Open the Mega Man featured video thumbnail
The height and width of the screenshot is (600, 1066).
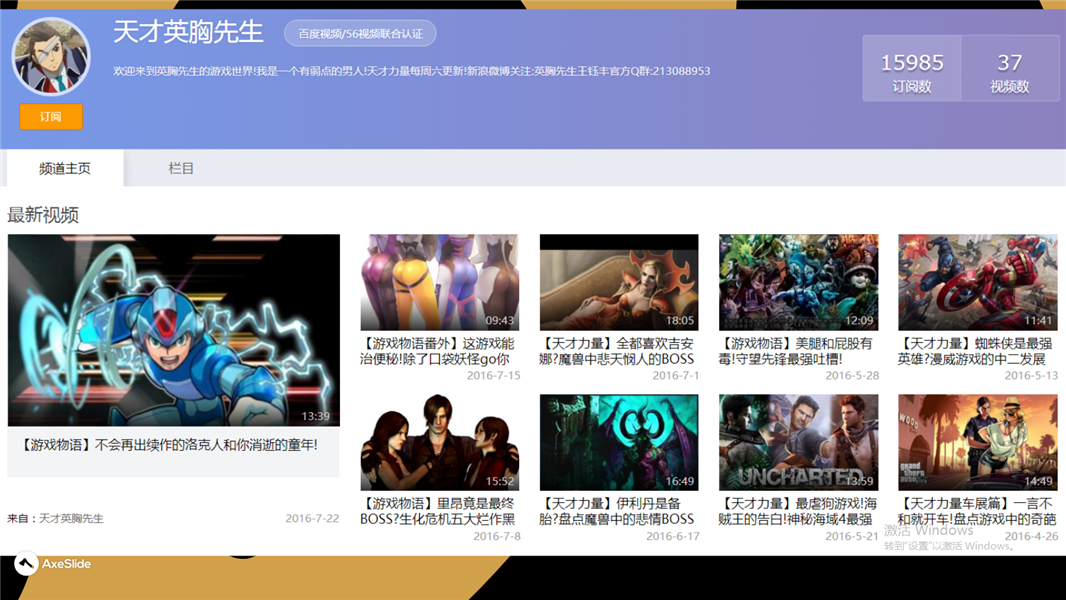pyautogui.click(x=173, y=330)
